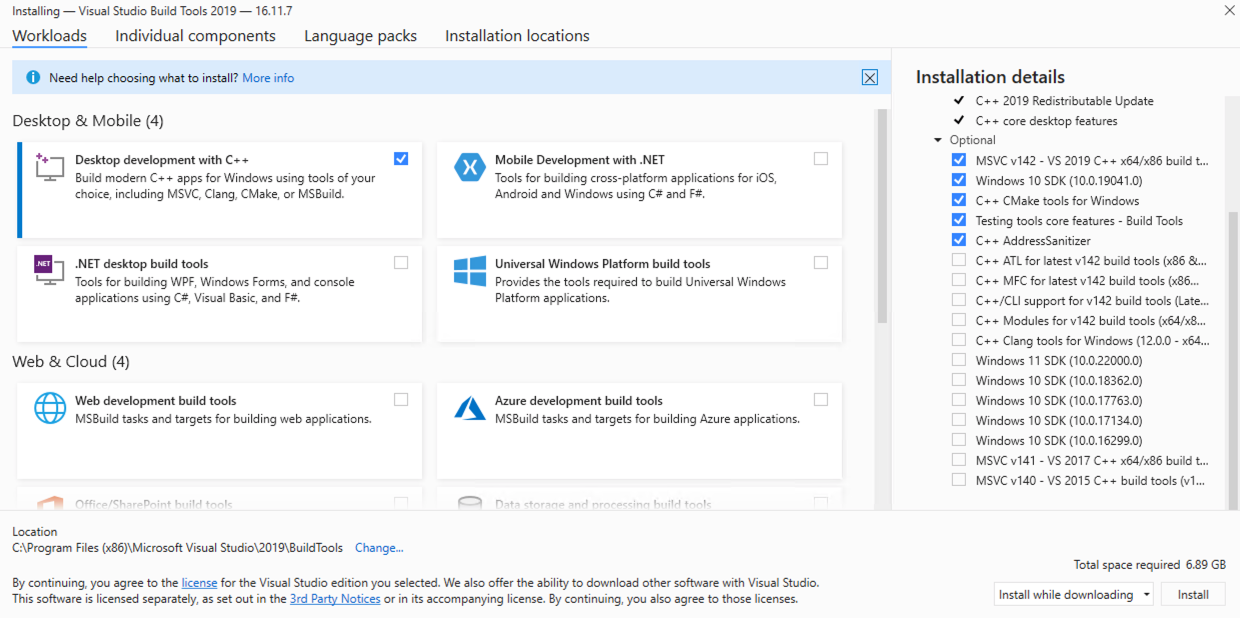
Task: Open the Change... location link
Action: coord(379,547)
